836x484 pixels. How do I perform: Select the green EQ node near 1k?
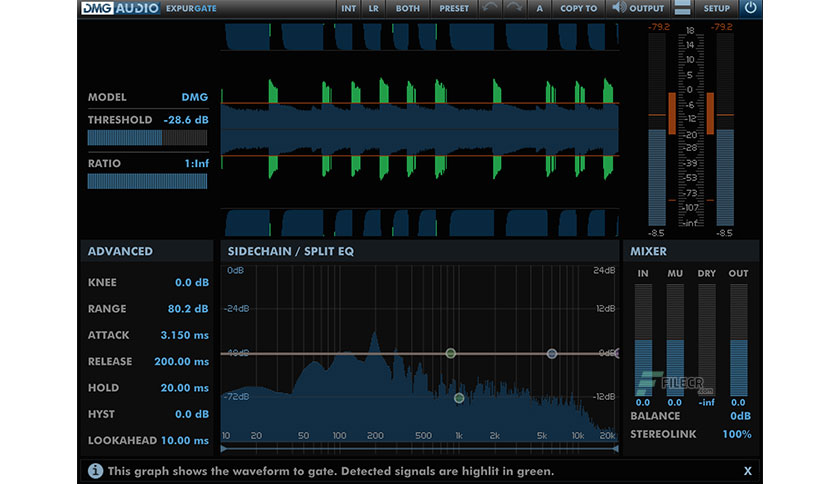459,398
